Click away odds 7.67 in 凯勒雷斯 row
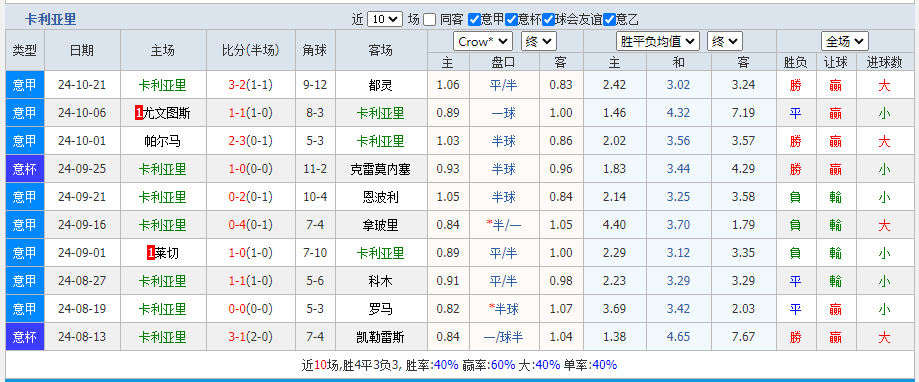 [x=743, y=337]
